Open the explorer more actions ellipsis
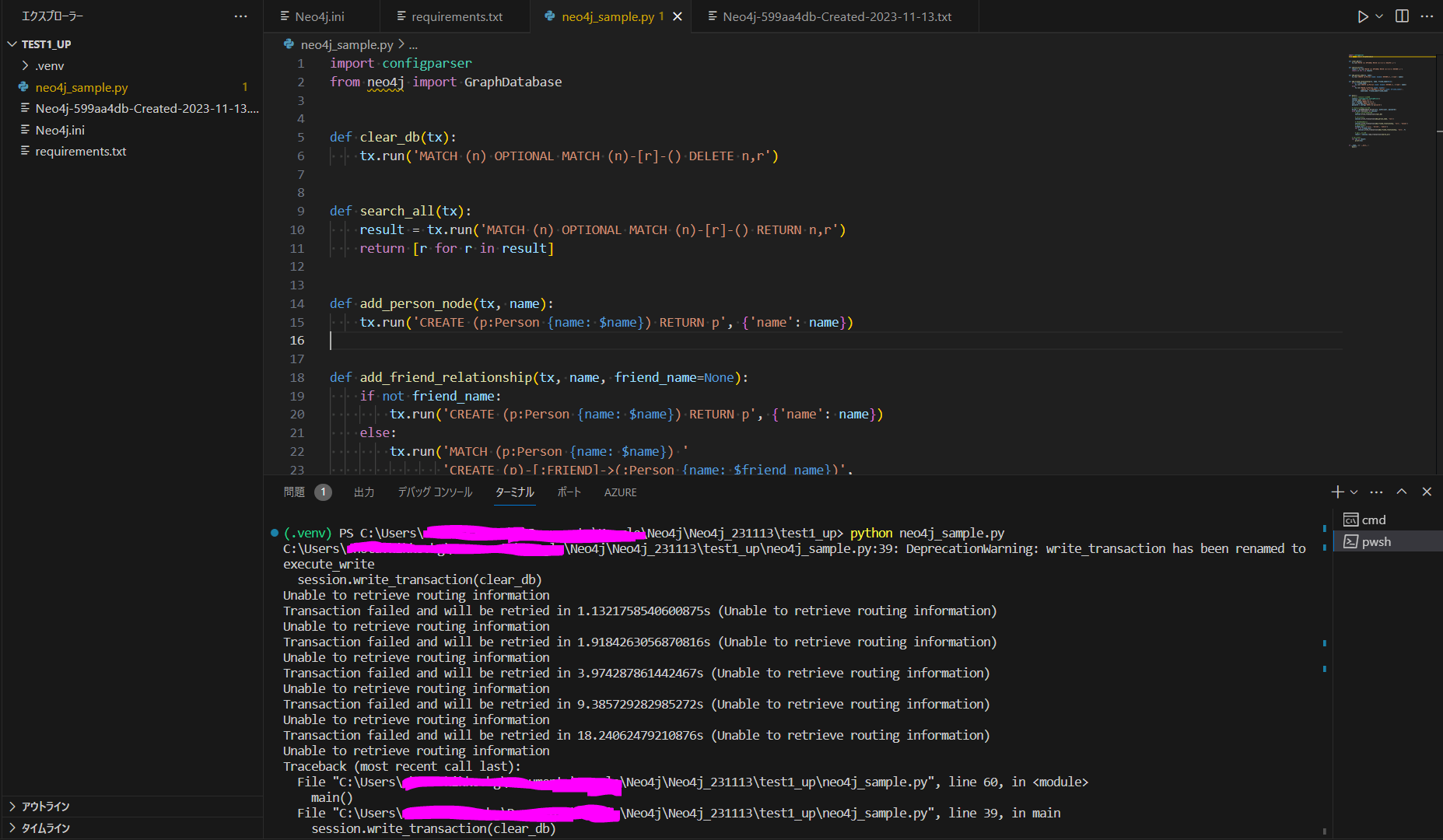This screenshot has height=840, width=1443. coord(240,16)
